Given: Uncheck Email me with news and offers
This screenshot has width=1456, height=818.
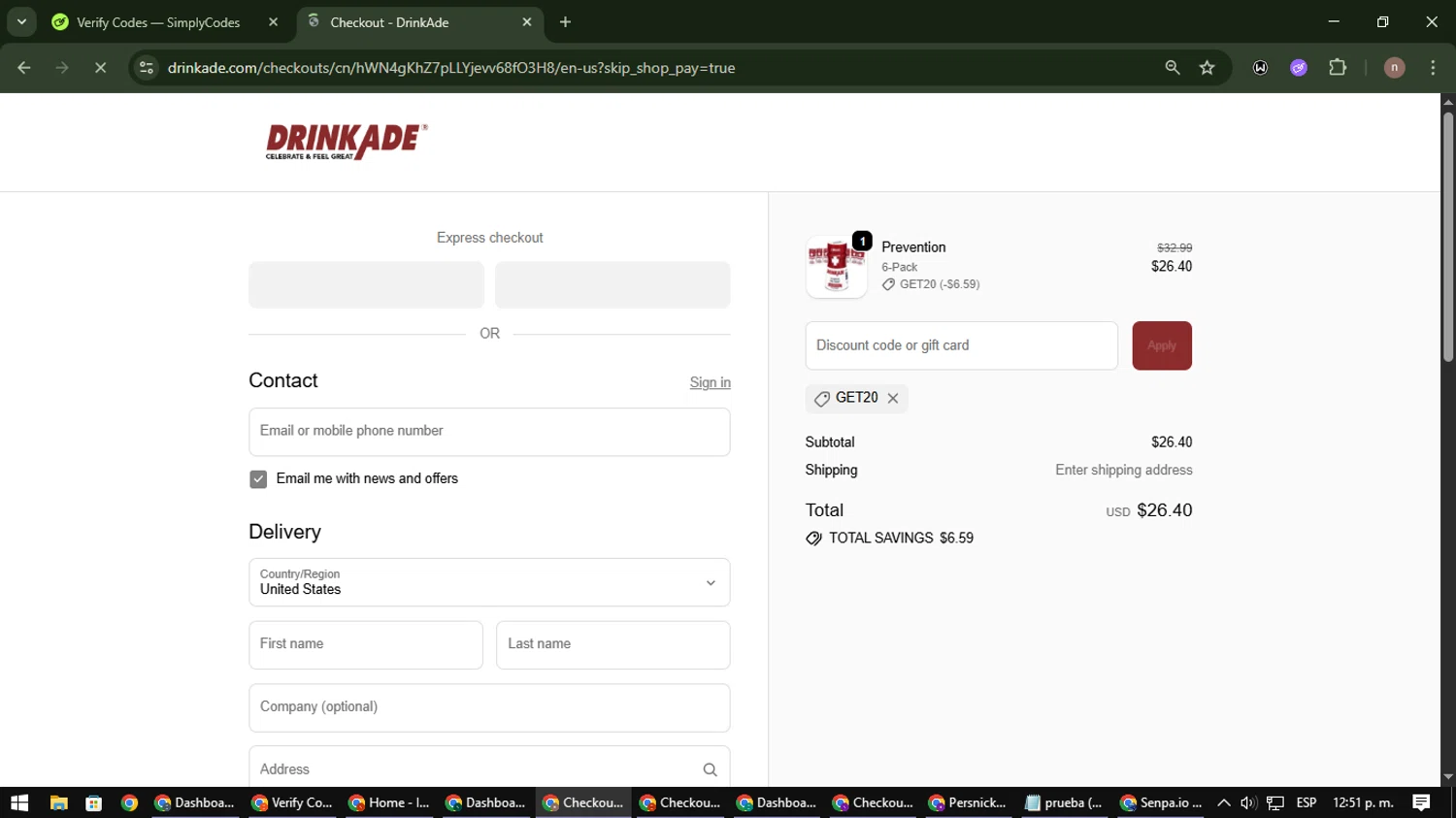Looking at the screenshot, I should point(258,479).
